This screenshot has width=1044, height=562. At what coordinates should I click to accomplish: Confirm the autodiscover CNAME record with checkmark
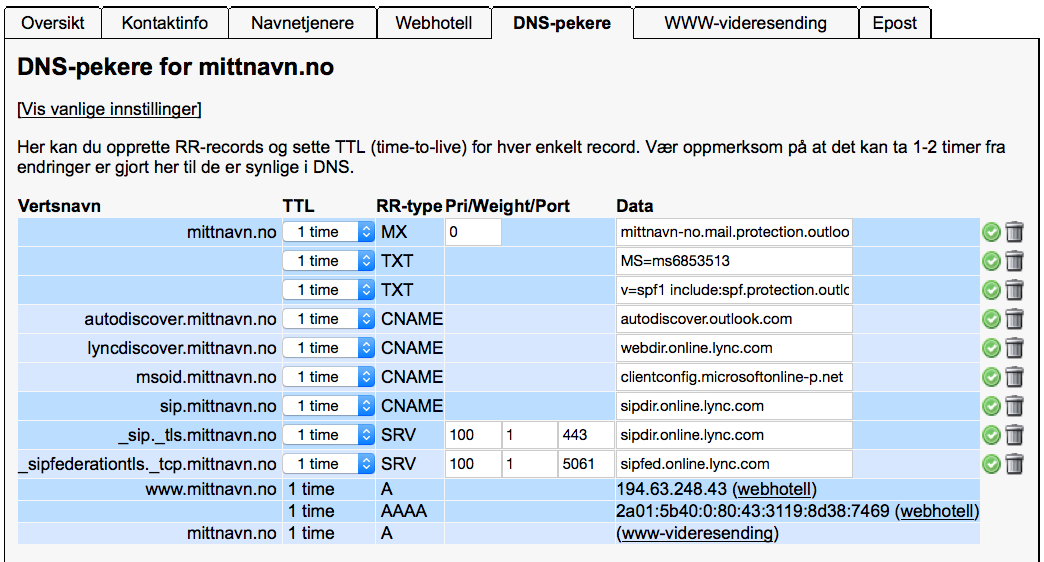[x=991, y=319]
